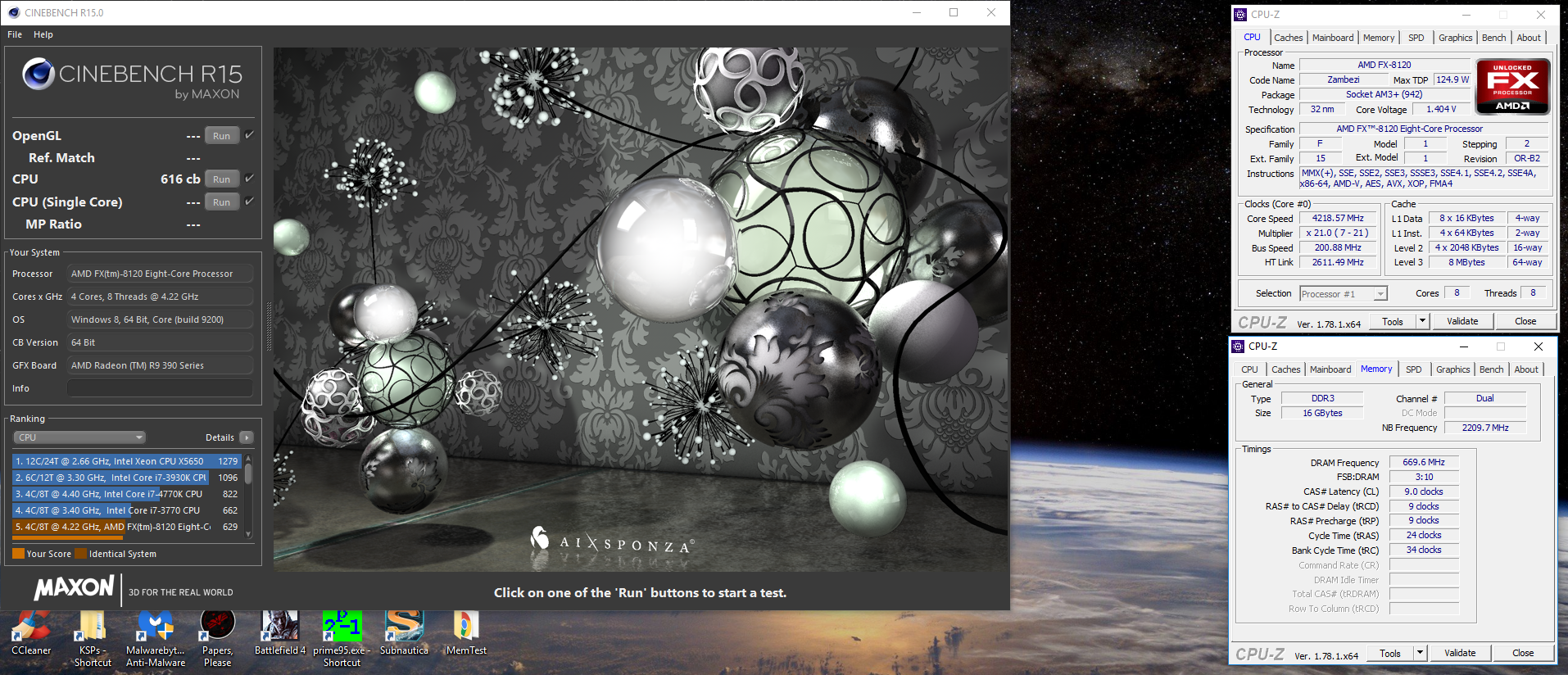Click the rendered Cinebench scene image

tap(641, 310)
